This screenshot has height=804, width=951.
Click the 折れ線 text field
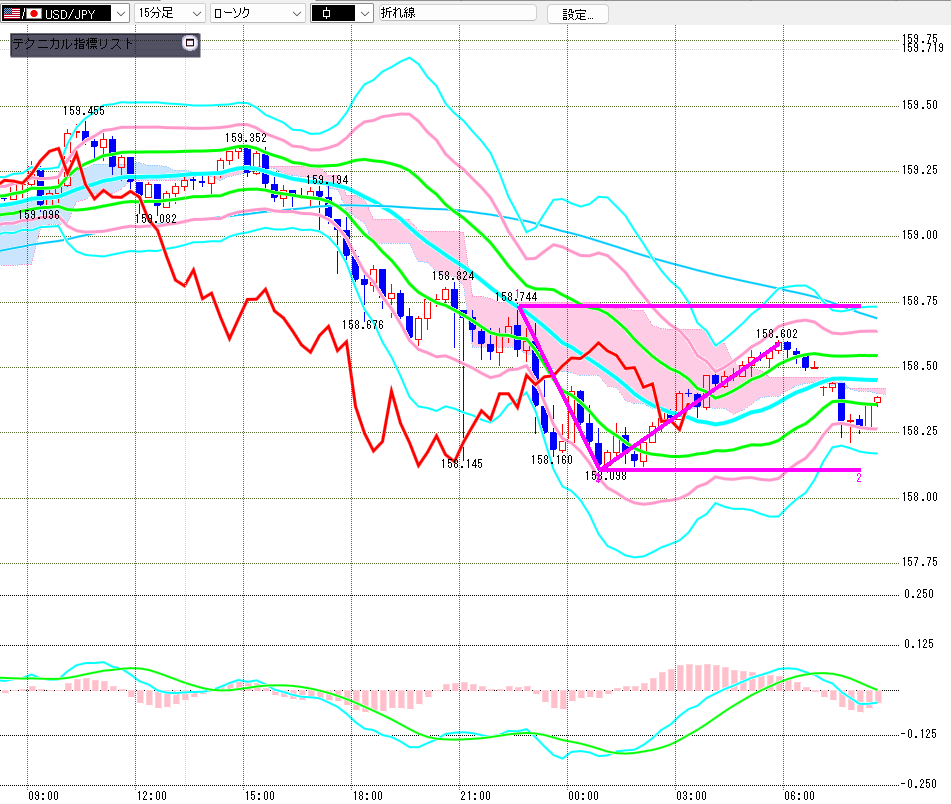tap(462, 14)
